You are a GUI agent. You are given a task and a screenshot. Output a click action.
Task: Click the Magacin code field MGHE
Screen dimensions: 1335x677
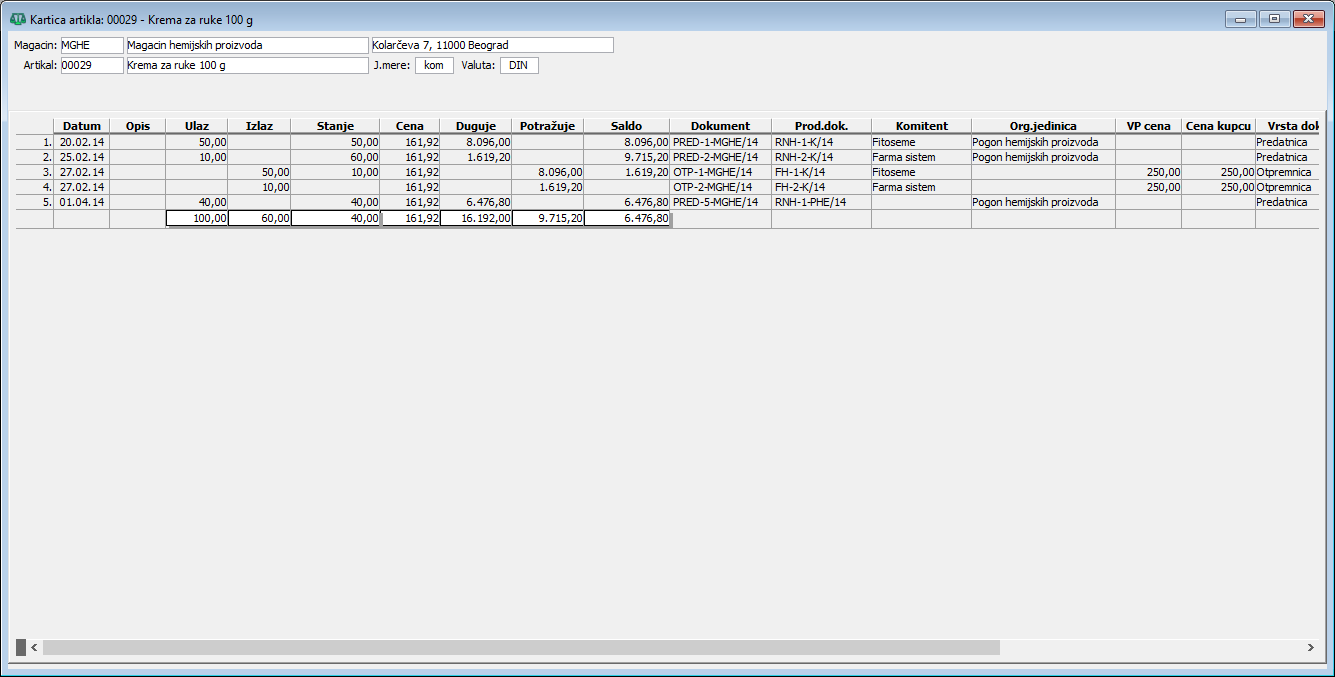coord(91,45)
